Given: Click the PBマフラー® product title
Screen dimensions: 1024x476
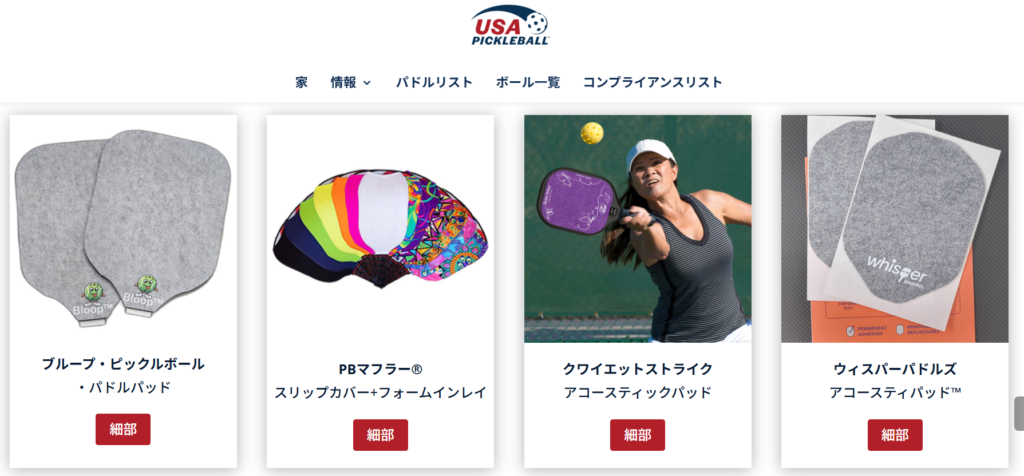Looking at the screenshot, I should tap(380, 369).
